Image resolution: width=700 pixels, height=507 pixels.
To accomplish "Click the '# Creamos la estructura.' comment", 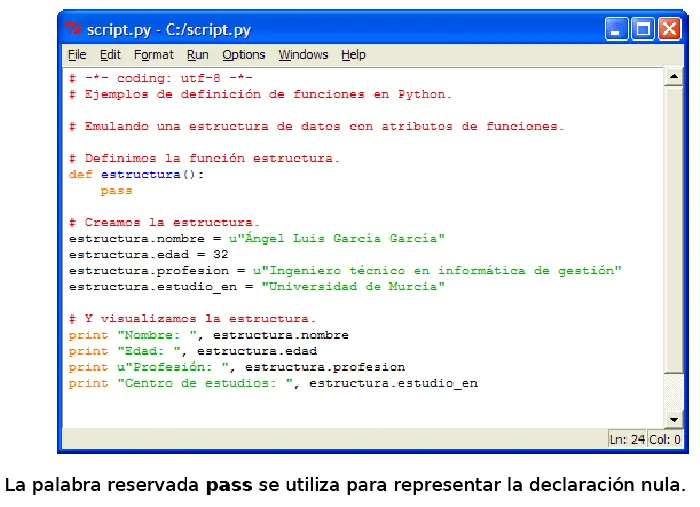I will click(x=164, y=222).
